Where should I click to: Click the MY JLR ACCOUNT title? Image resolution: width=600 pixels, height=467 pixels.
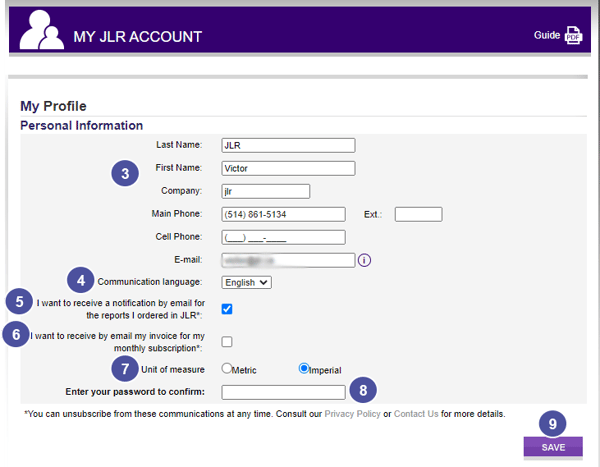(x=137, y=37)
